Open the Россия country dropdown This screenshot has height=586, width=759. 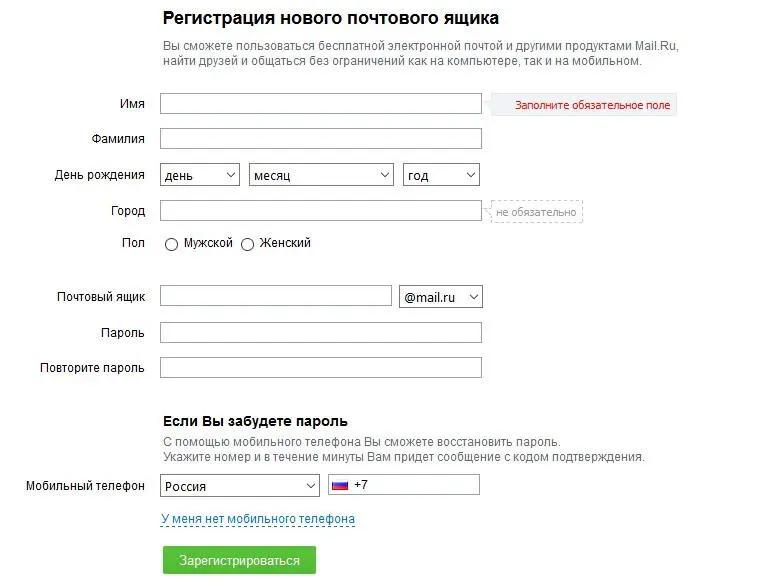(x=239, y=486)
